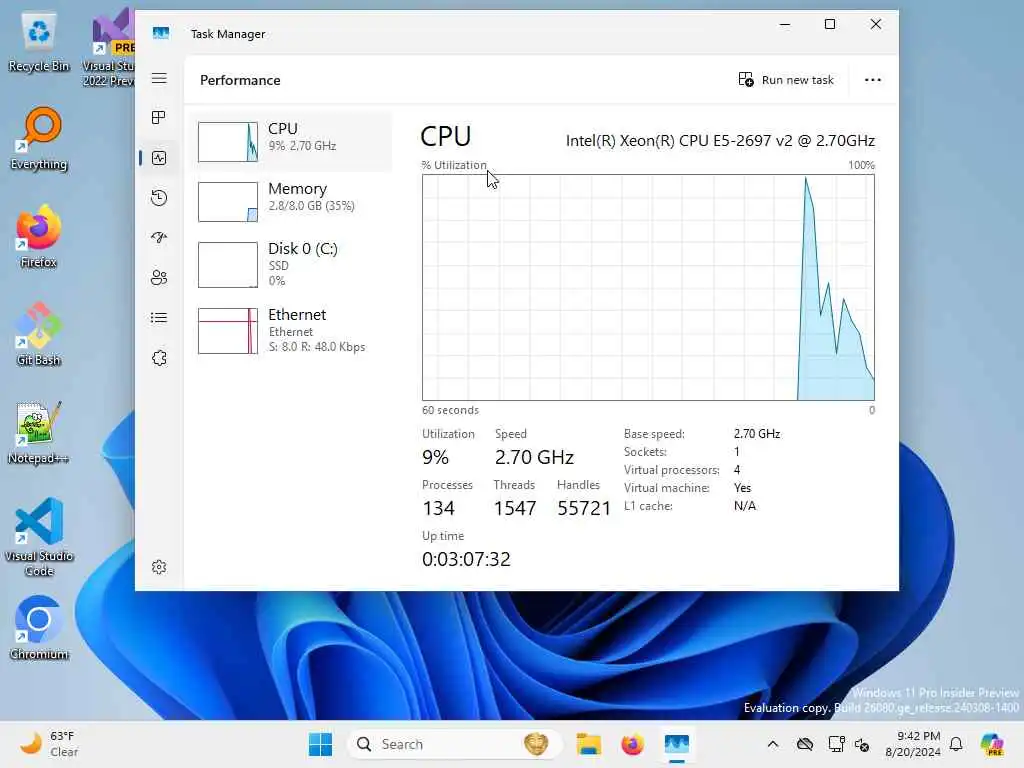Open the Copilot preview taskbar icon
Screen dimensions: 1024x768
click(x=992, y=744)
